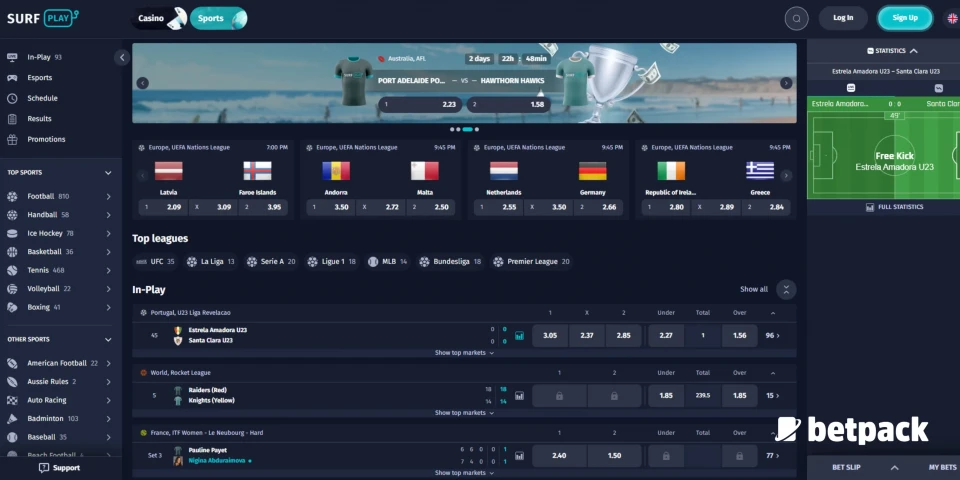Select Greece win odds 2.84

click(765, 207)
